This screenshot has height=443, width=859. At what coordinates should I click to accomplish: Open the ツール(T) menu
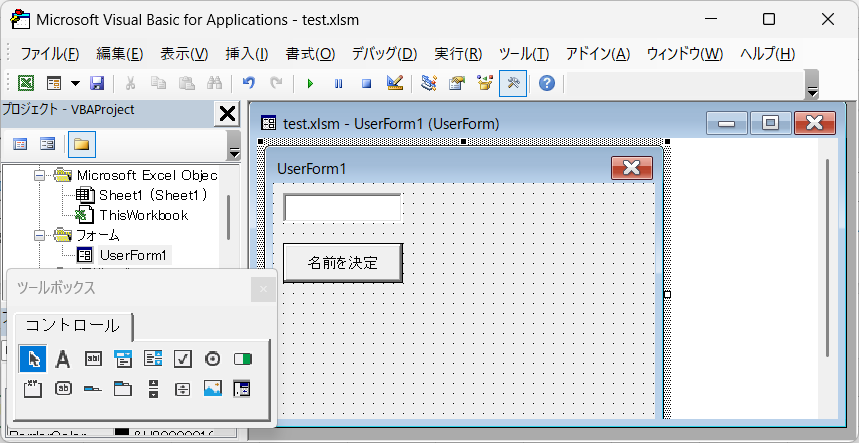coord(524,54)
